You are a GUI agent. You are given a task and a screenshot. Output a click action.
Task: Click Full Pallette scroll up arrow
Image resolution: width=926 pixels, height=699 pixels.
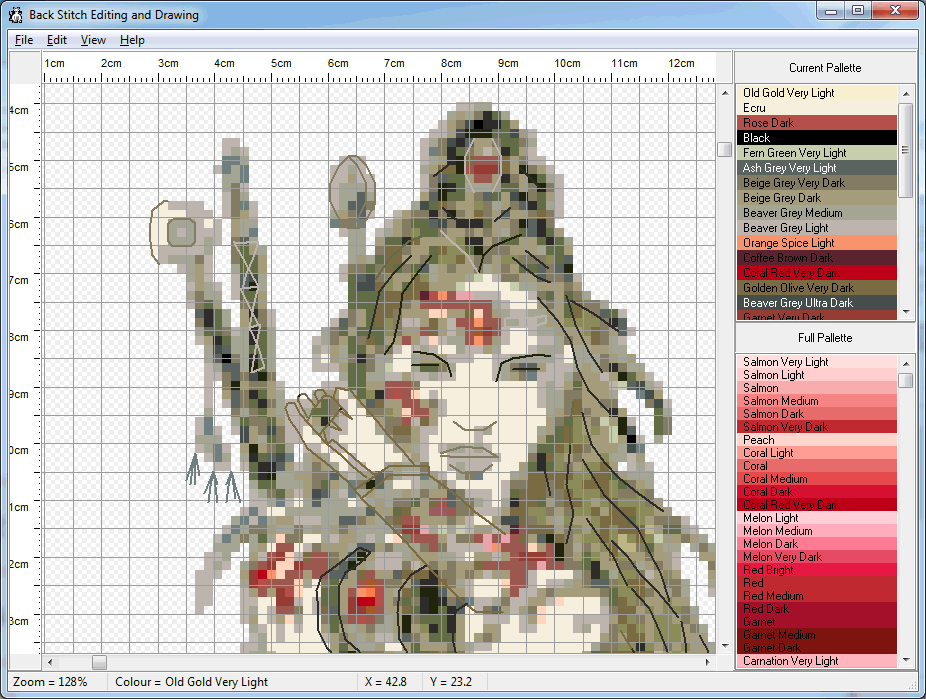point(905,363)
